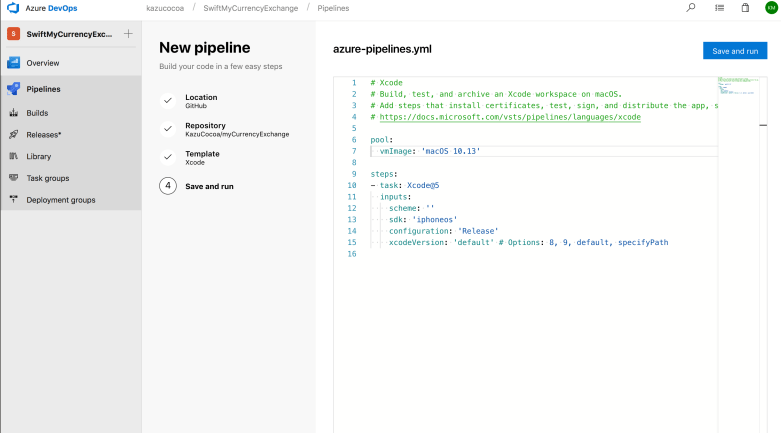Screen dimensions: 781x433
Task: Open the search magnifier icon
Action: coord(691,7)
